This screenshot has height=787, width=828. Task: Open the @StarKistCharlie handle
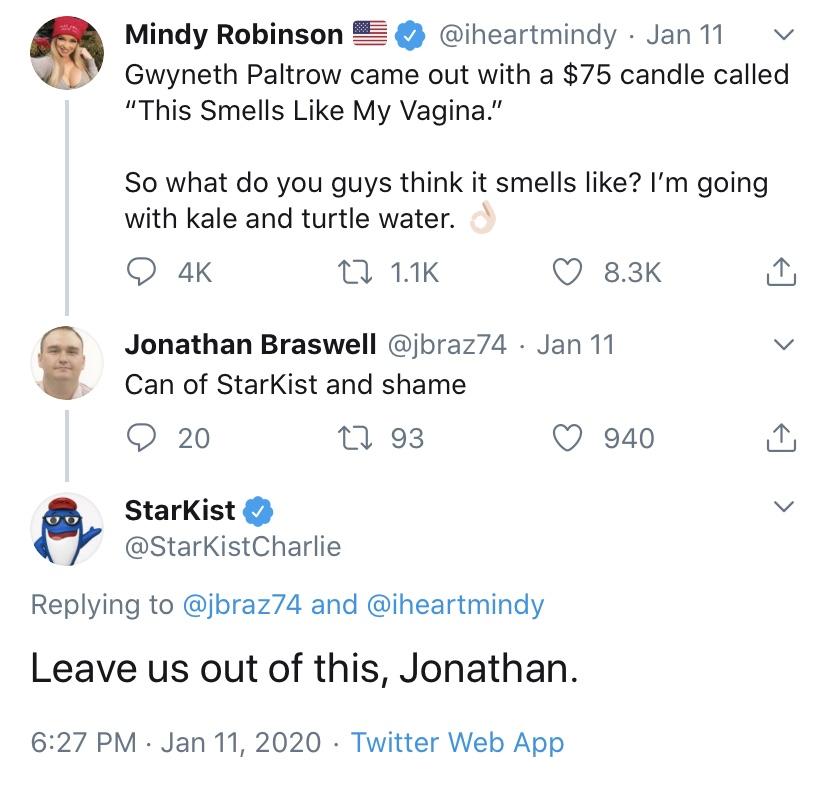coord(233,546)
